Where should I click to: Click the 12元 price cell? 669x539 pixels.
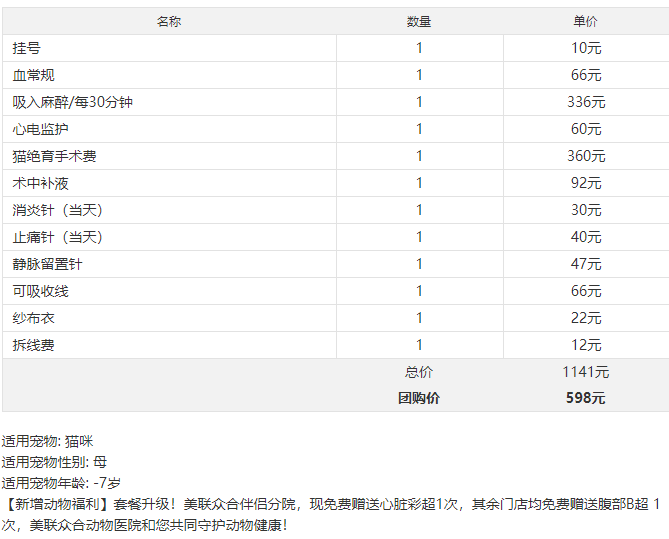tap(586, 345)
